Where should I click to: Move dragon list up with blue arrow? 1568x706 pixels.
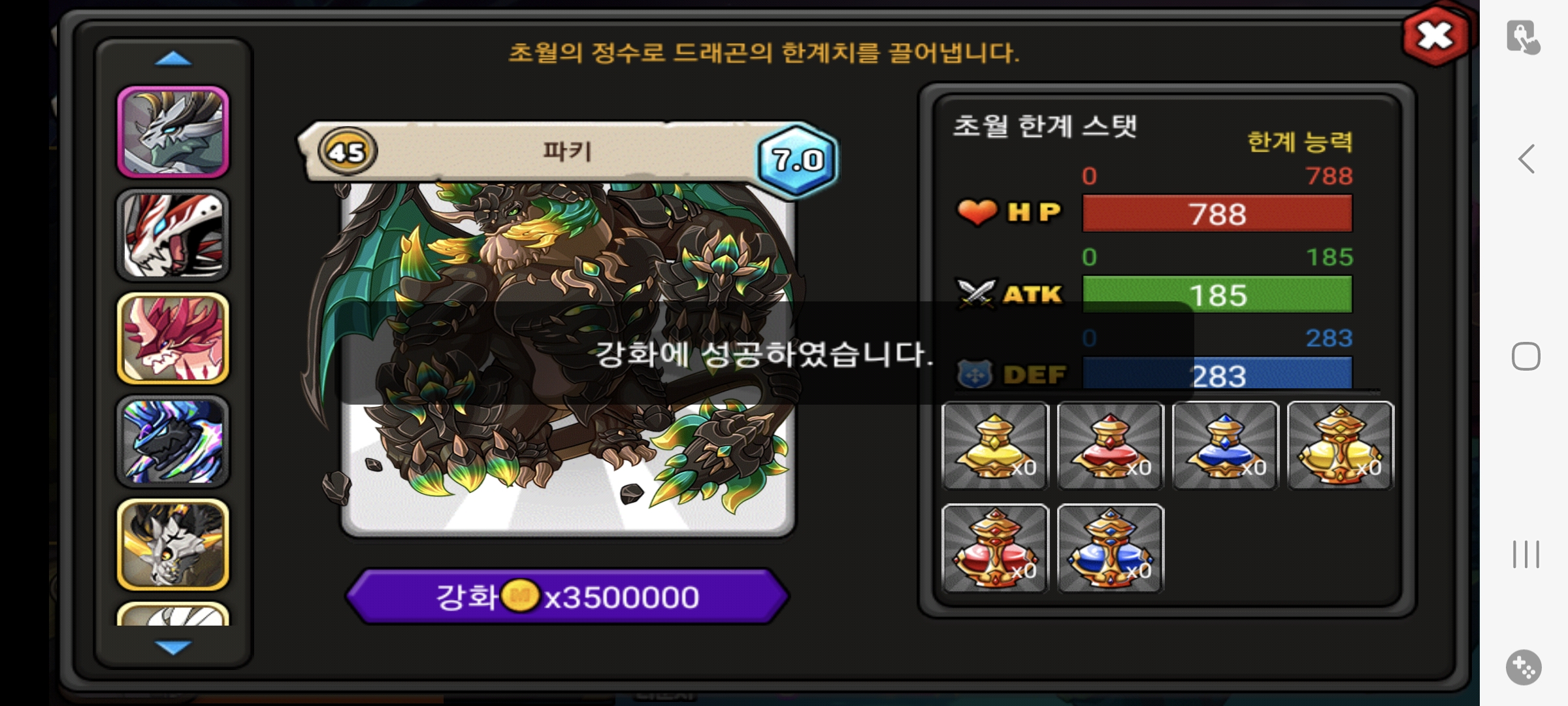point(173,59)
